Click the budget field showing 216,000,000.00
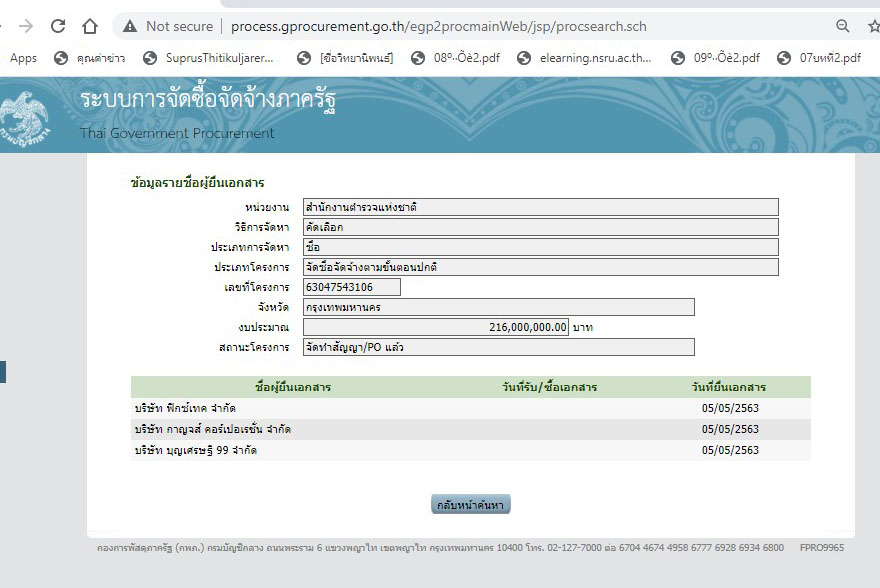The width and height of the screenshot is (880, 588). click(x=436, y=327)
